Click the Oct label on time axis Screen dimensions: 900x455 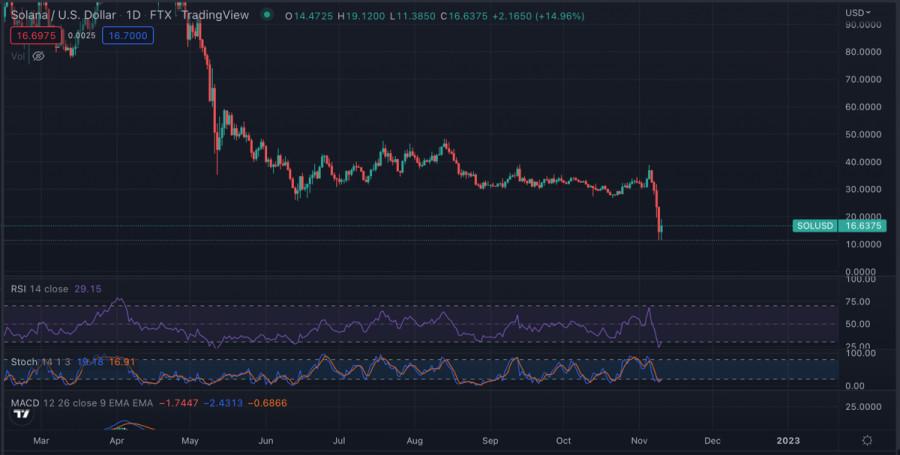click(x=564, y=441)
